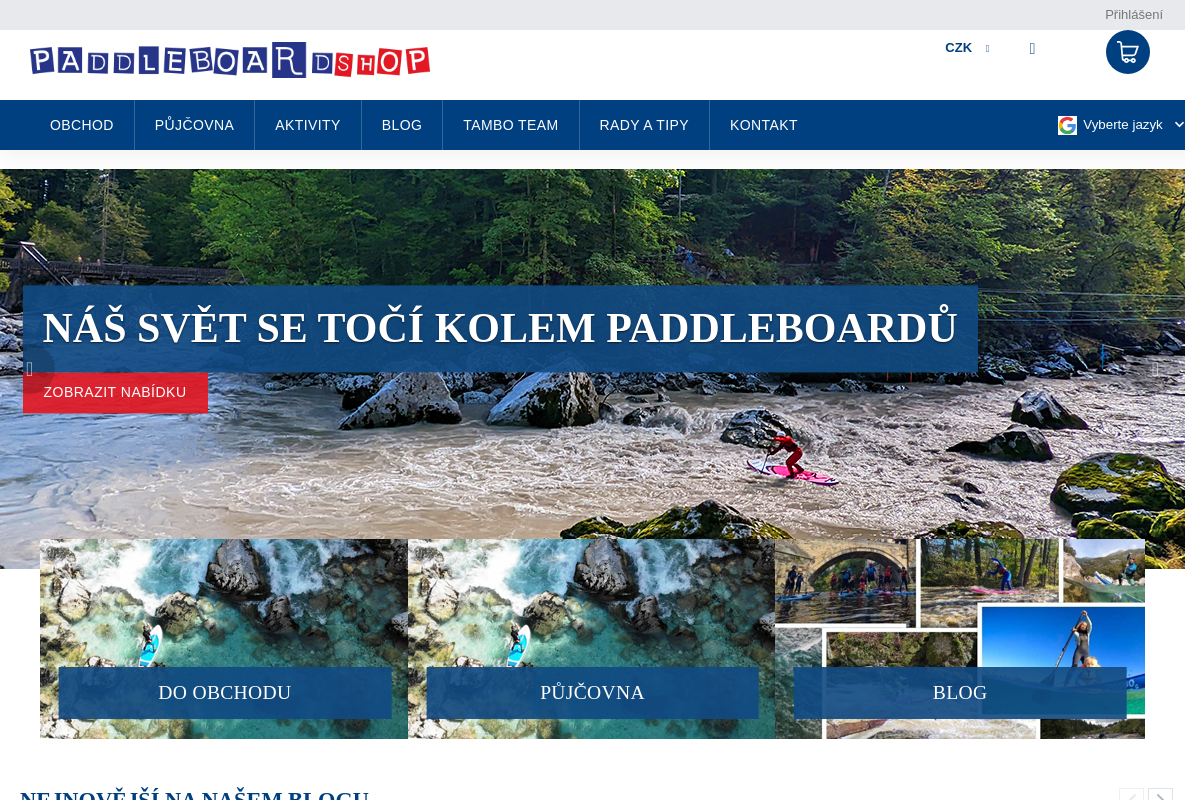Open the Přihlášení login link
The height and width of the screenshot is (800, 1200).
[x=1133, y=14]
